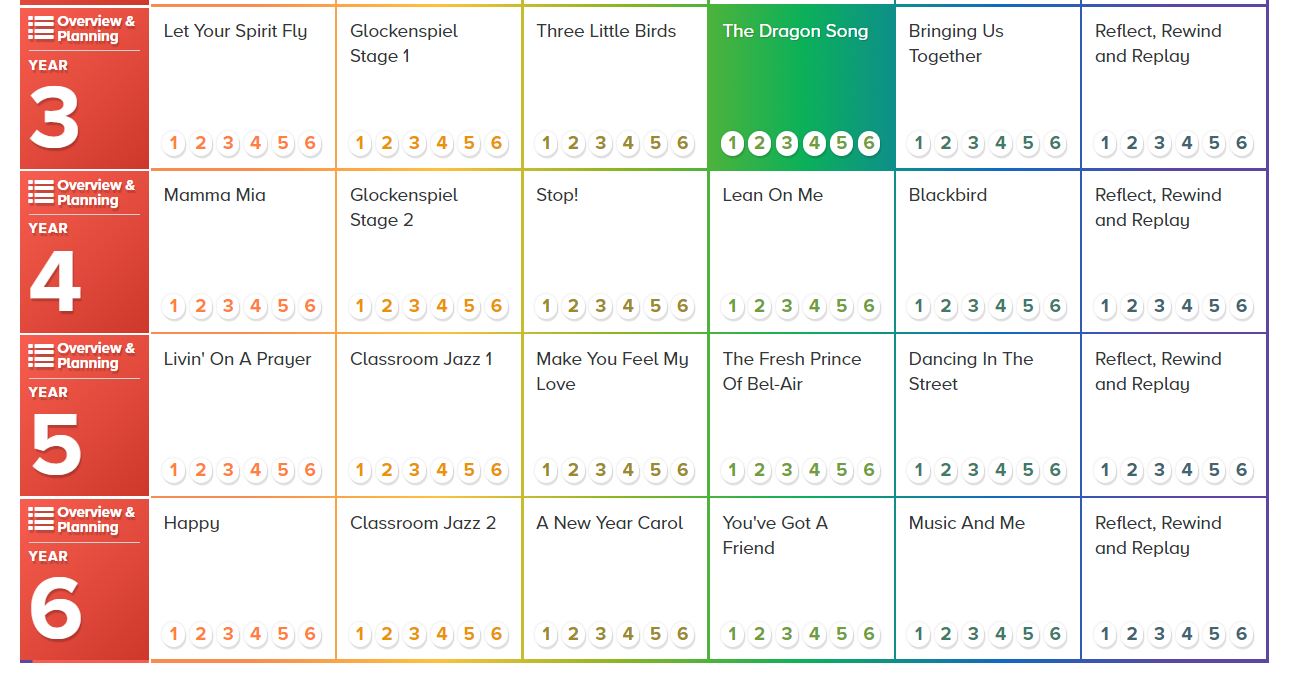The width and height of the screenshot is (1294, 678).
Task: Select step 1 of The Dragon Song
Action: pos(732,143)
